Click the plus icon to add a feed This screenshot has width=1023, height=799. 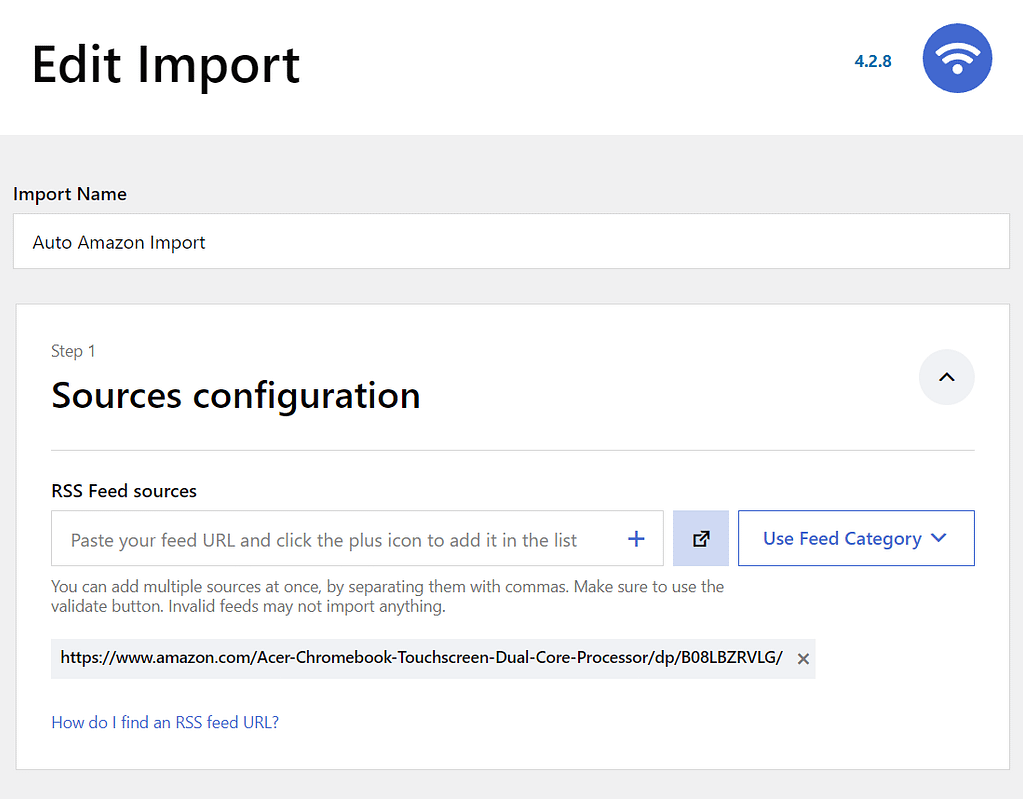(636, 538)
